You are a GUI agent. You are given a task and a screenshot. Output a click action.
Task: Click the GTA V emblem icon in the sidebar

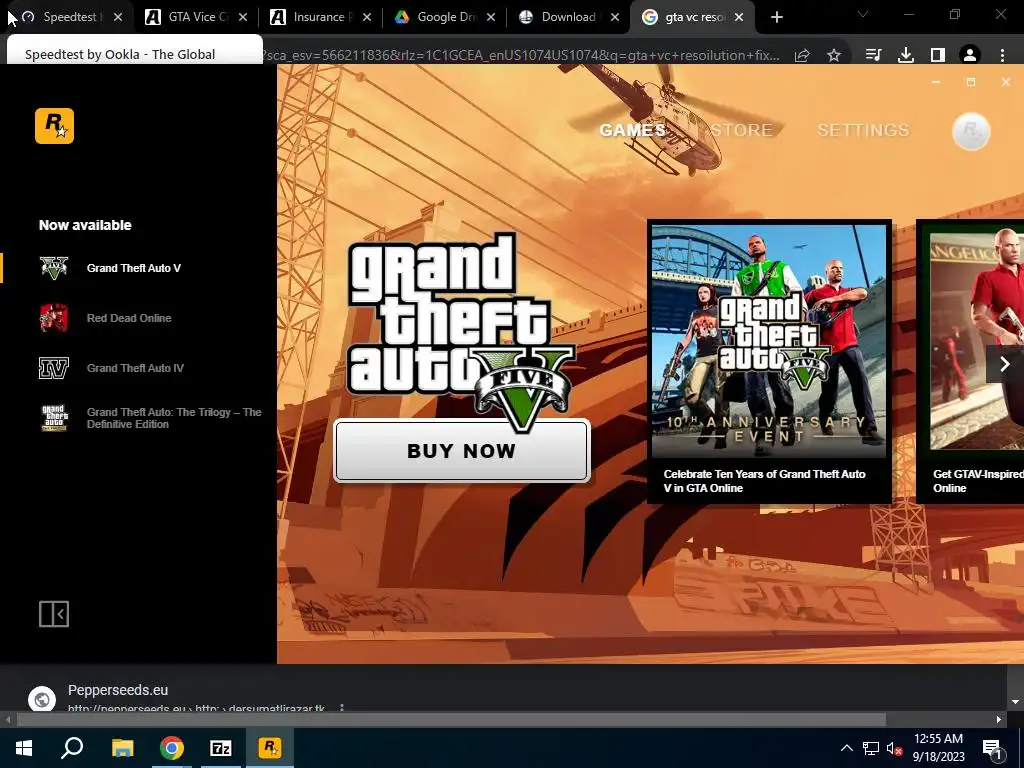(54, 268)
